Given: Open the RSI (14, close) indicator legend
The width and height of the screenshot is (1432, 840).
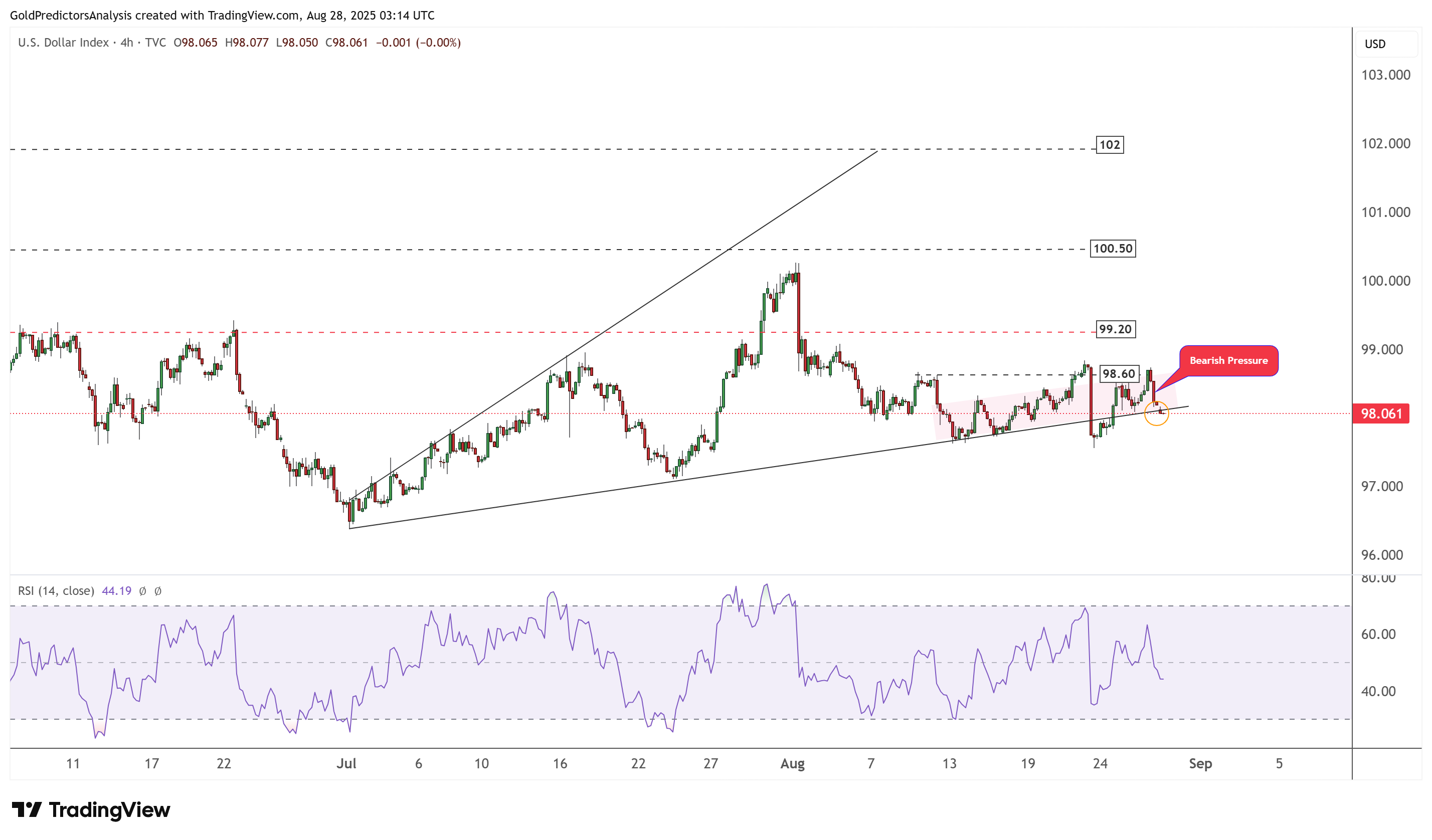Looking at the screenshot, I should tap(56, 591).
